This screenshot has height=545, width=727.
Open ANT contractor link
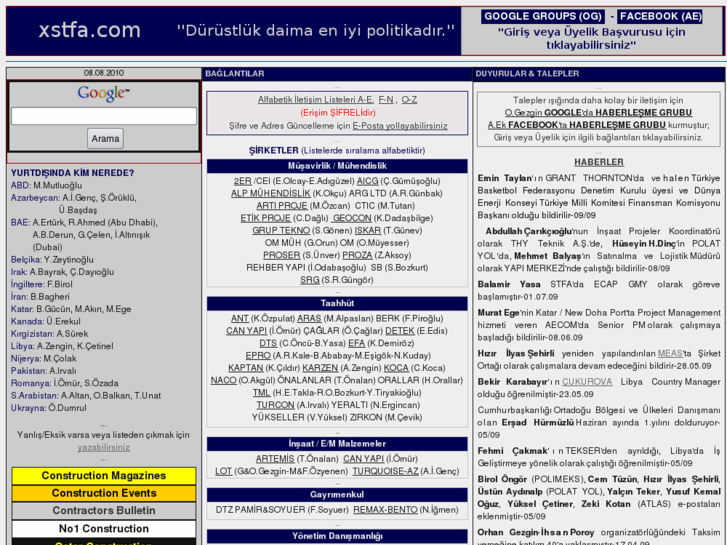point(240,319)
